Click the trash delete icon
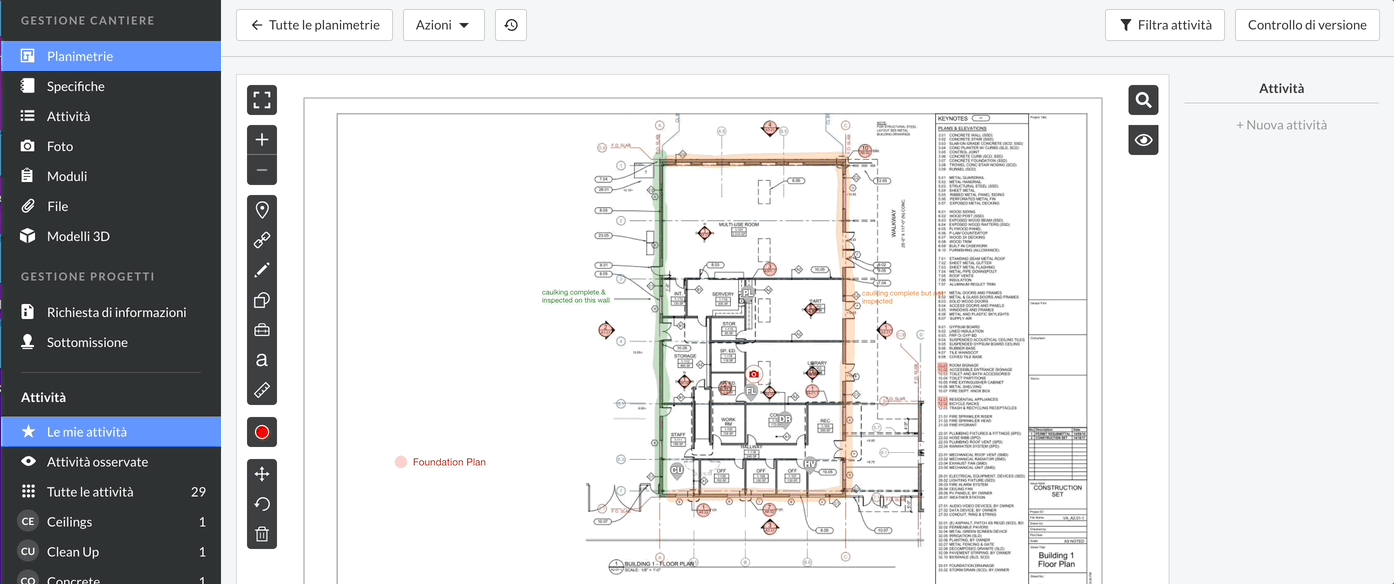The width and height of the screenshot is (1394, 584). click(262, 534)
